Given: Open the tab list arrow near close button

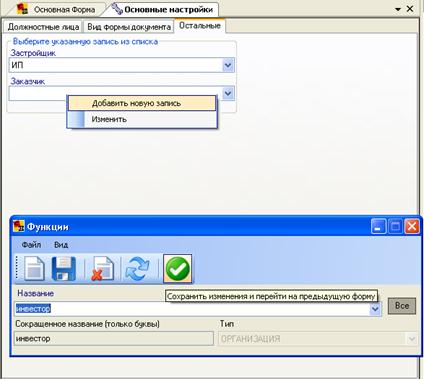Looking at the screenshot, I should click(x=398, y=9).
